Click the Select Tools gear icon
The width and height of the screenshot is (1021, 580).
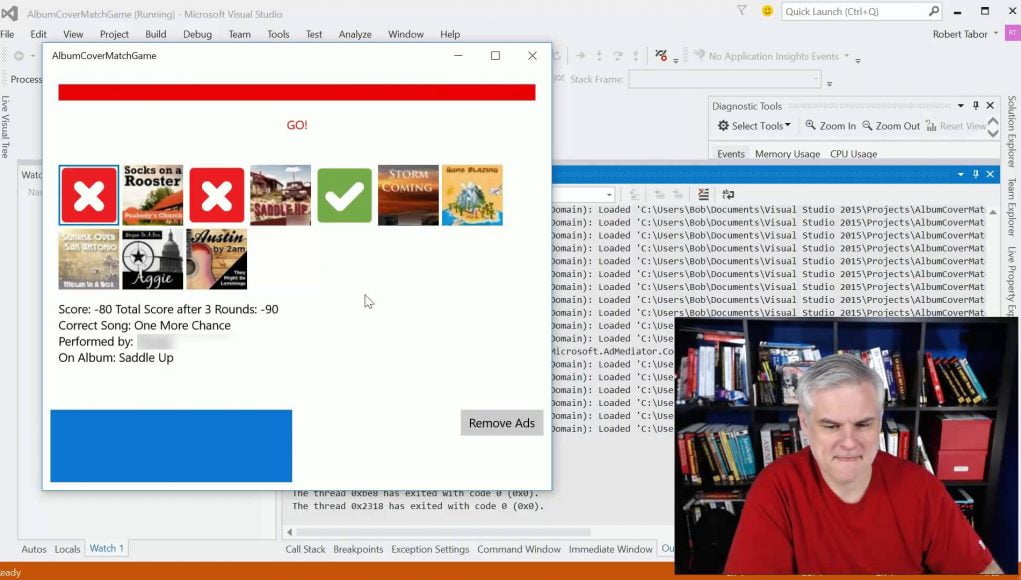pyautogui.click(x=723, y=126)
